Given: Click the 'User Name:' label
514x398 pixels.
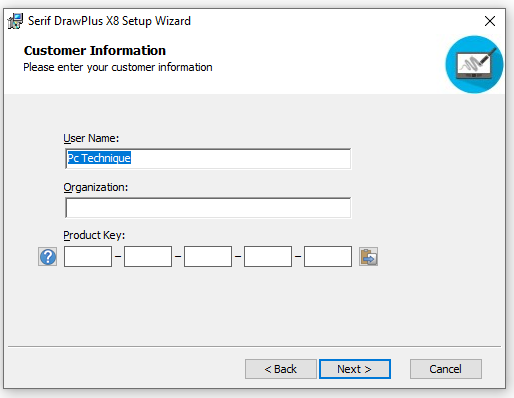Looking at the screenshot, I should (x=91, y=138).
